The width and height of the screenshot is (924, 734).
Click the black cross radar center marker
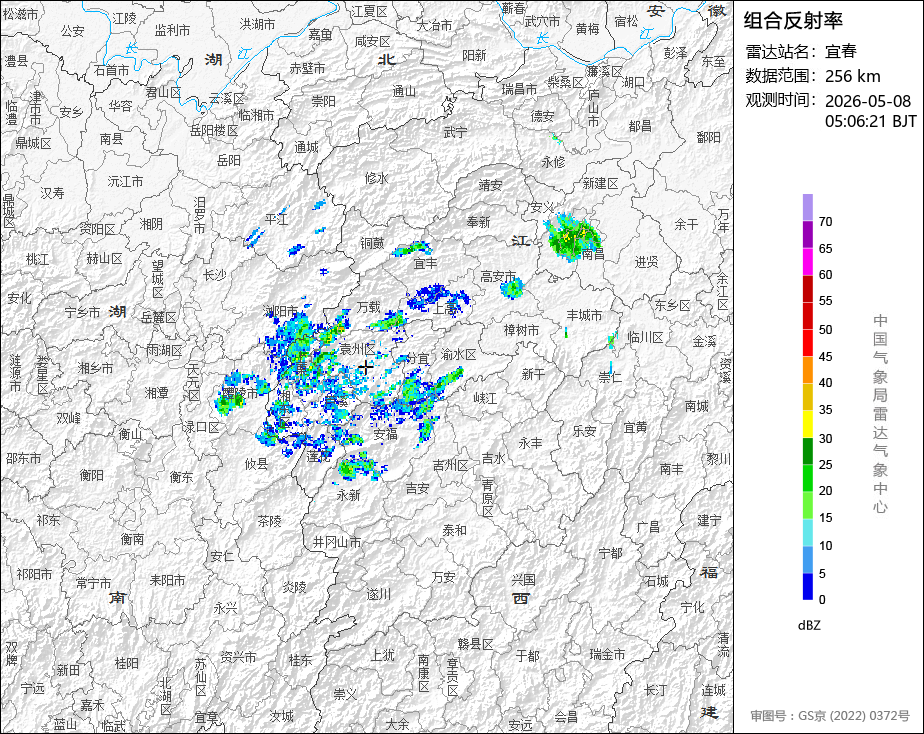point(366,367)
